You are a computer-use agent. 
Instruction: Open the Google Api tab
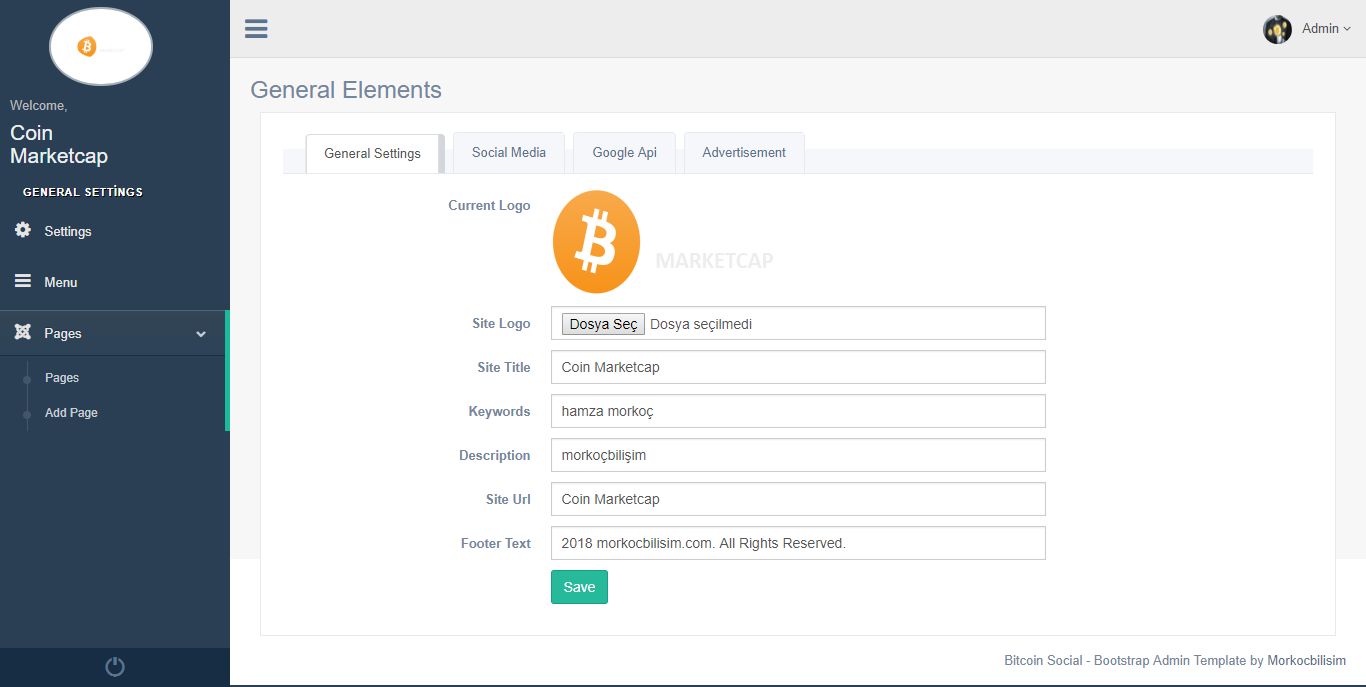tap(624, 153)
